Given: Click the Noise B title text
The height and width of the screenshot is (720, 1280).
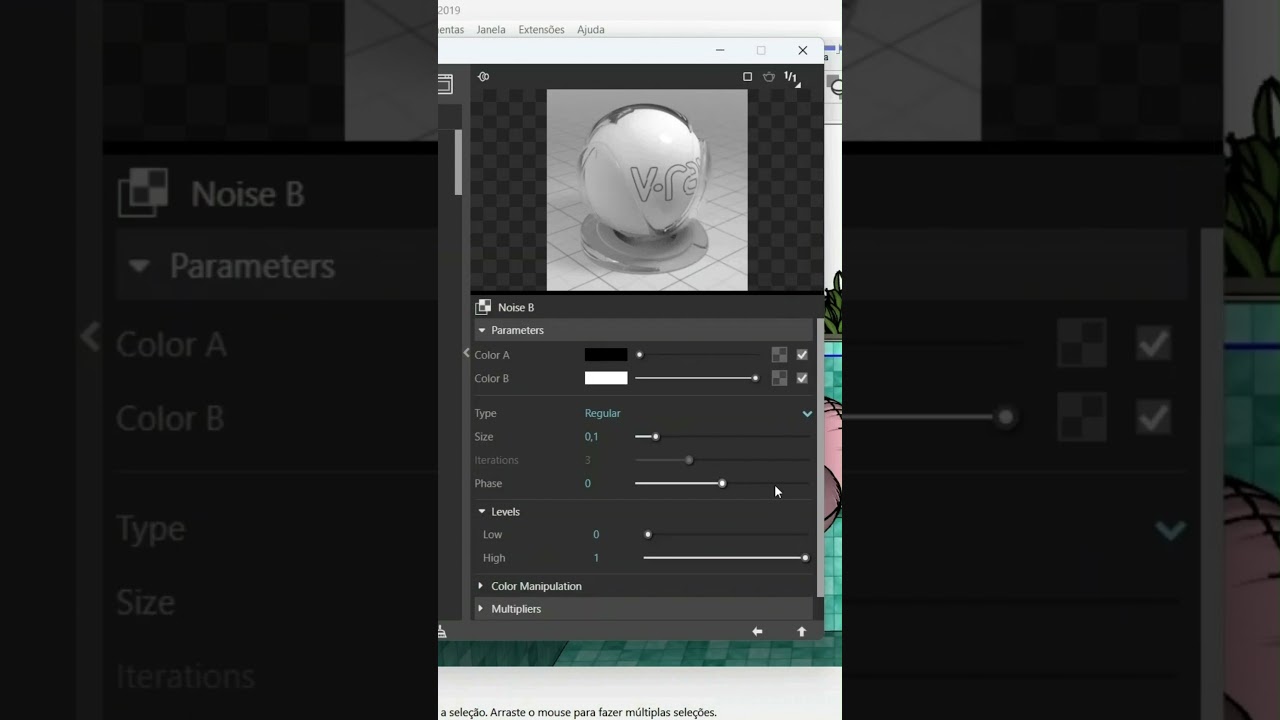Looking at the screenshot, I should [516, 308].
